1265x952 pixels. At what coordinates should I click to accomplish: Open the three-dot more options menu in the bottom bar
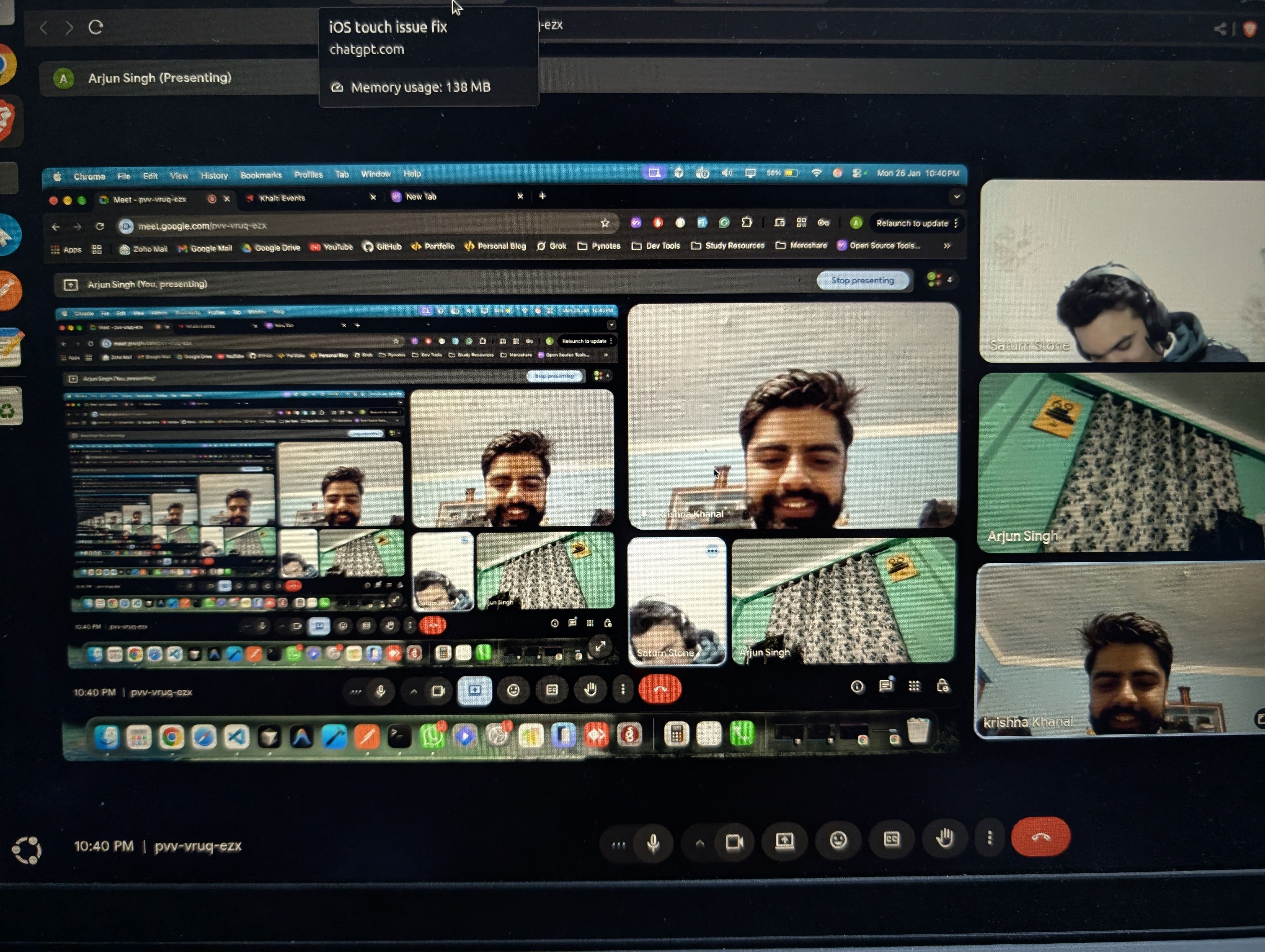990,838
